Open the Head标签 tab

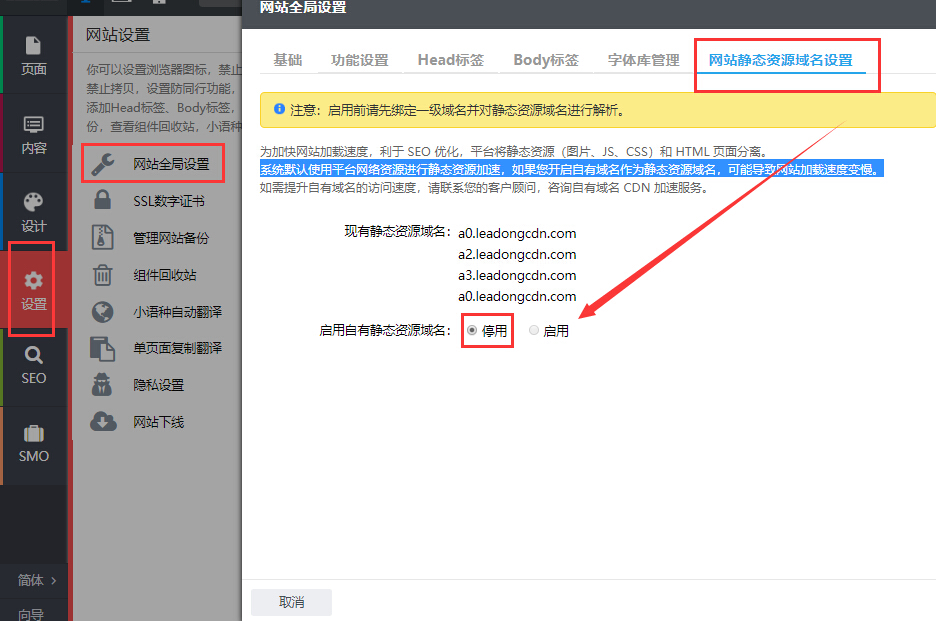click(450, 60)
